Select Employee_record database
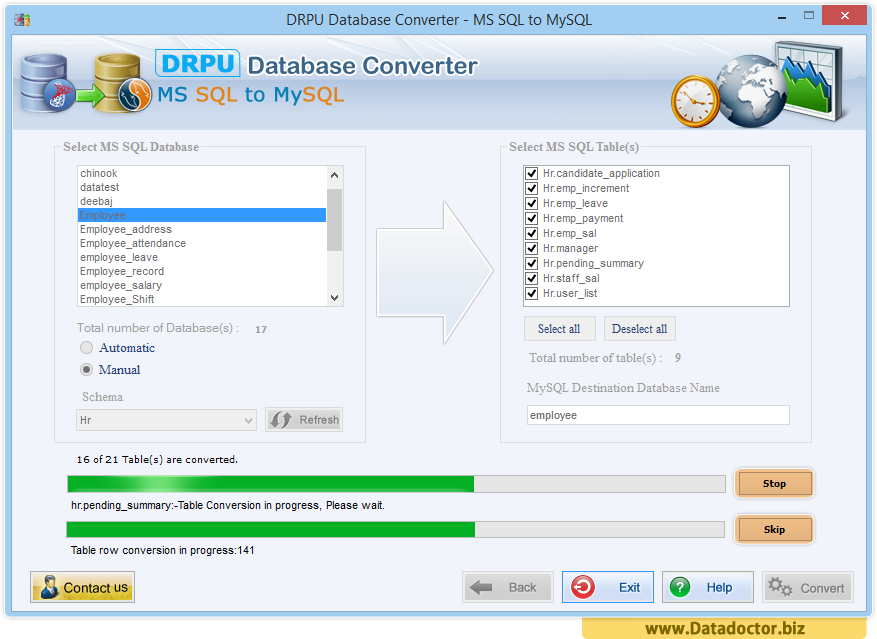Image resolution: width=877 pixels, height=639 pixels. (x=202, y=271)
